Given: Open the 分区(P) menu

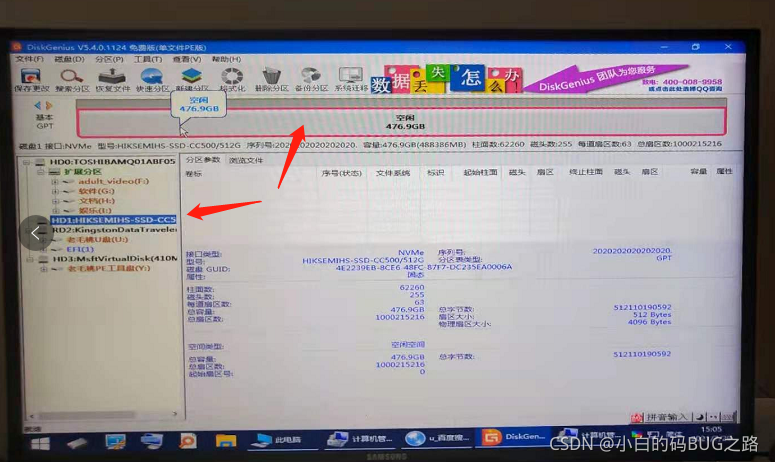Looking at the screenshot, I should pos(109,59).
